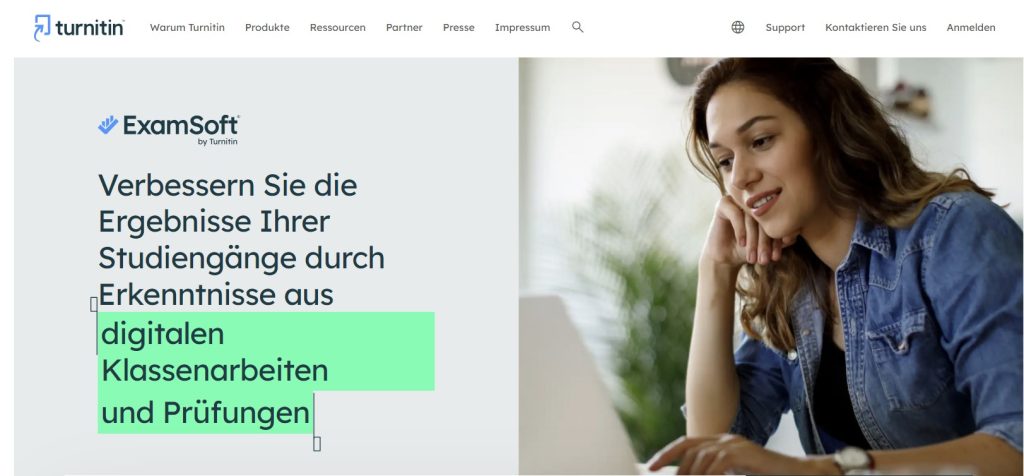Click the selection handle below 'Prüfungen'
The image size is (1024, 476).
(317, 444)
